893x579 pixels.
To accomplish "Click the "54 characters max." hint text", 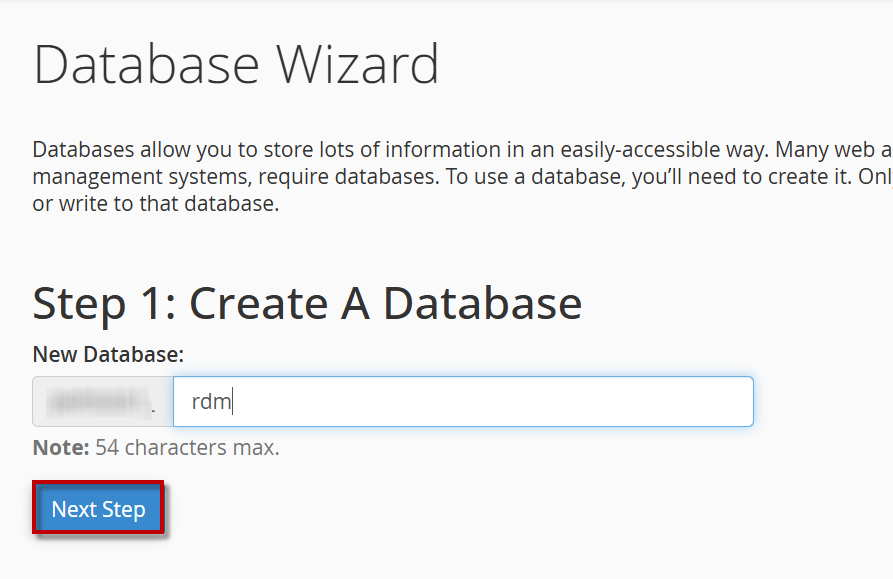I will point(187,448).
